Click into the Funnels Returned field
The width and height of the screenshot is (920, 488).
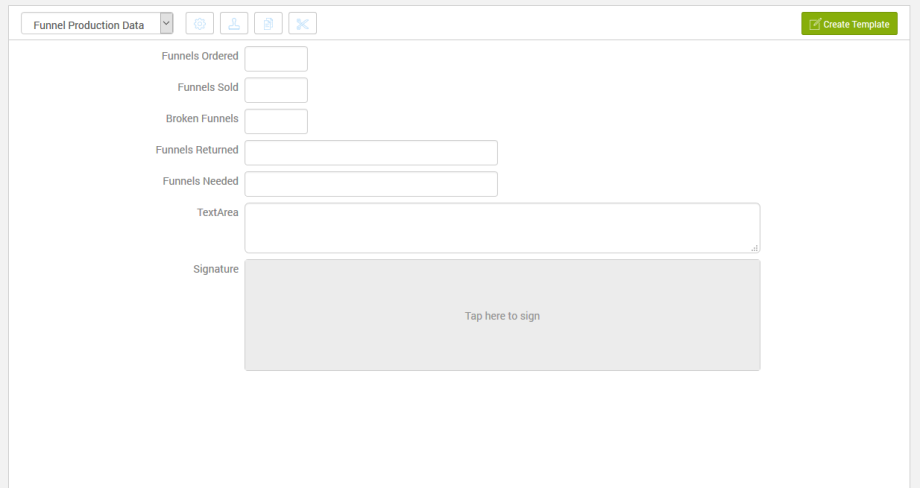371,152
